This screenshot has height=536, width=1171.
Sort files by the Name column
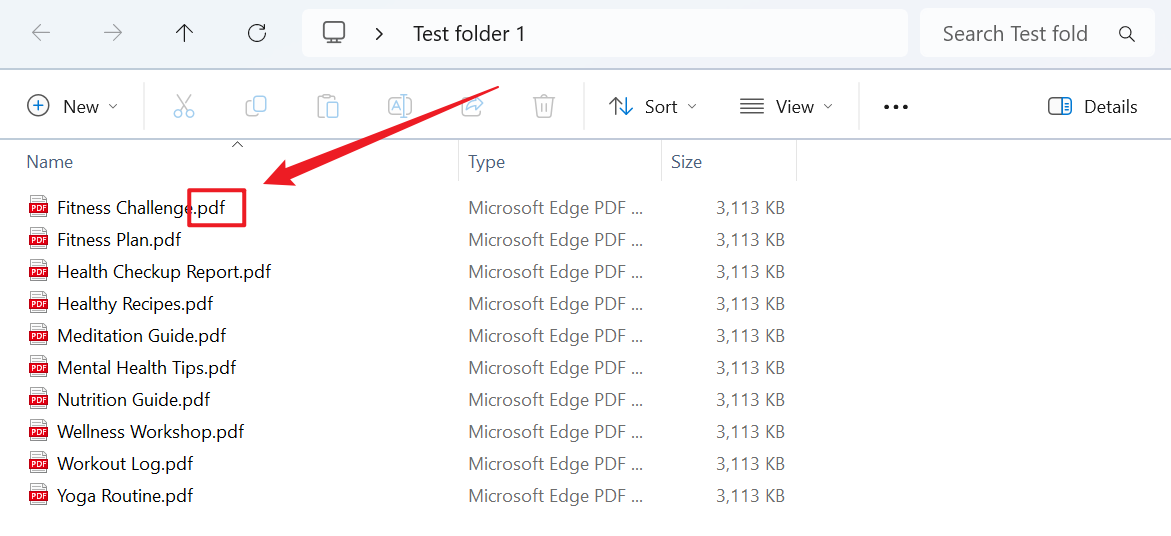50,162
